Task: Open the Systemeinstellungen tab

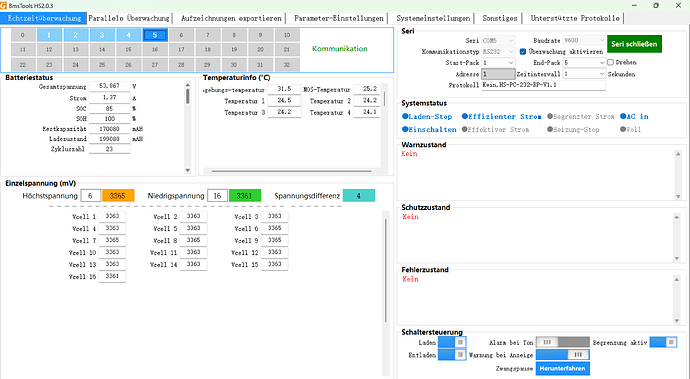Action: click(x=433, y=18)
